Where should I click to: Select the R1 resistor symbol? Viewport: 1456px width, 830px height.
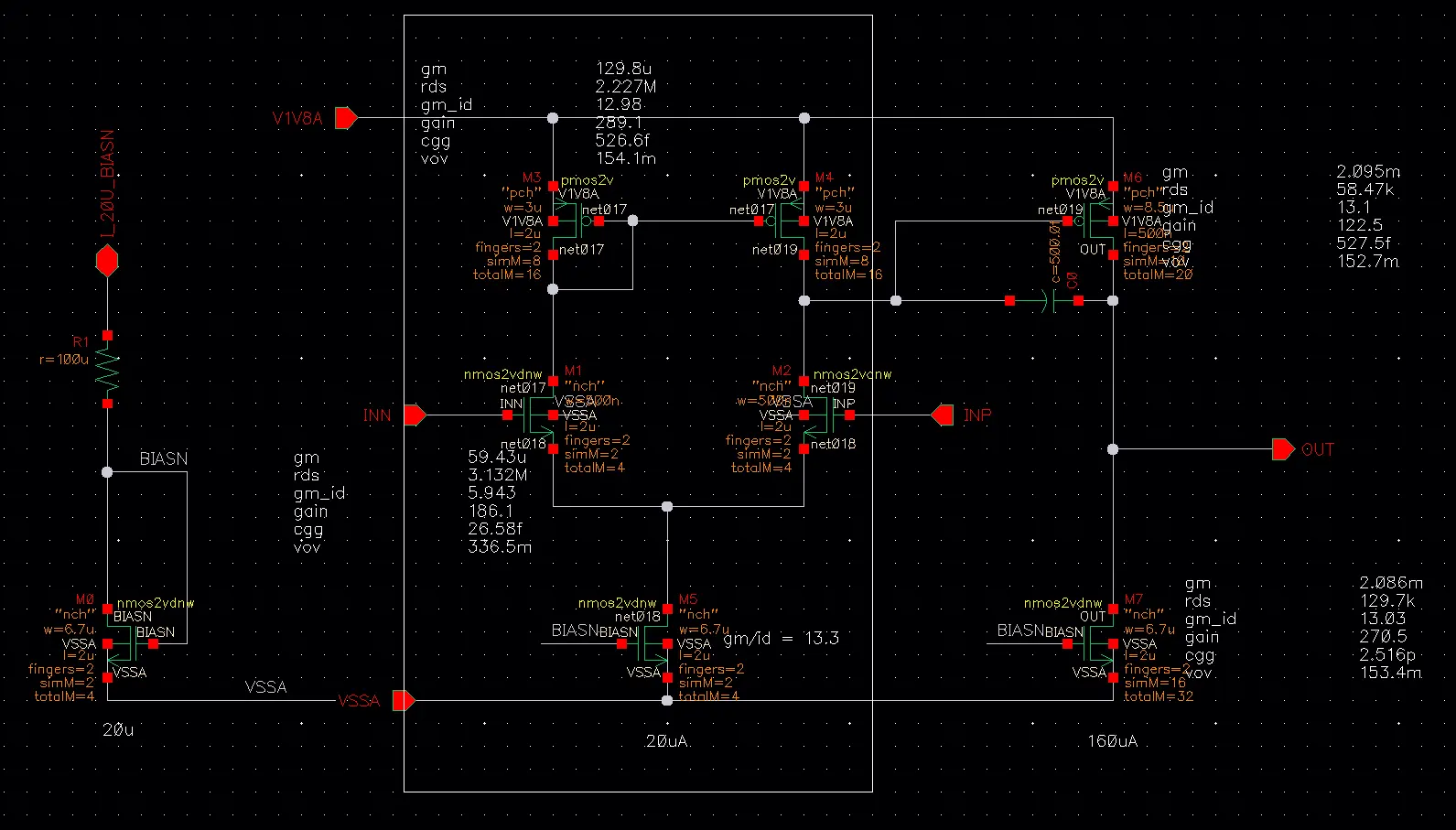pos(107,370)
